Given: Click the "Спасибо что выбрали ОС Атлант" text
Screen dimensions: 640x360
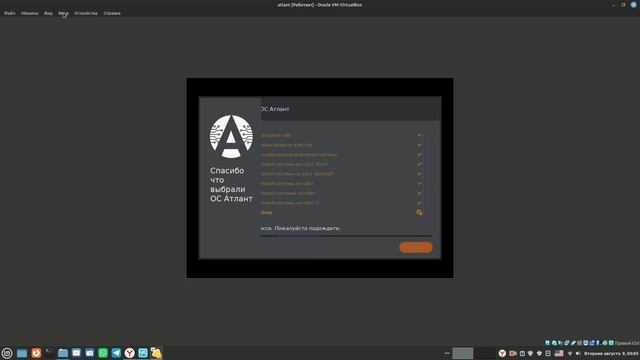Looking at the screenshot, I should pyautogui.click(x=231, y=184).
